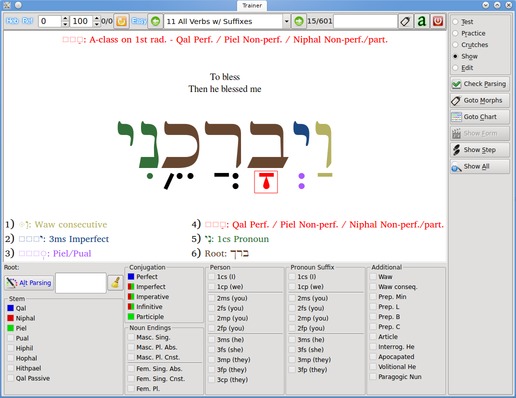Open the '11 All Verbs w/ Suffixes' dropdown

tap(286, 21)
